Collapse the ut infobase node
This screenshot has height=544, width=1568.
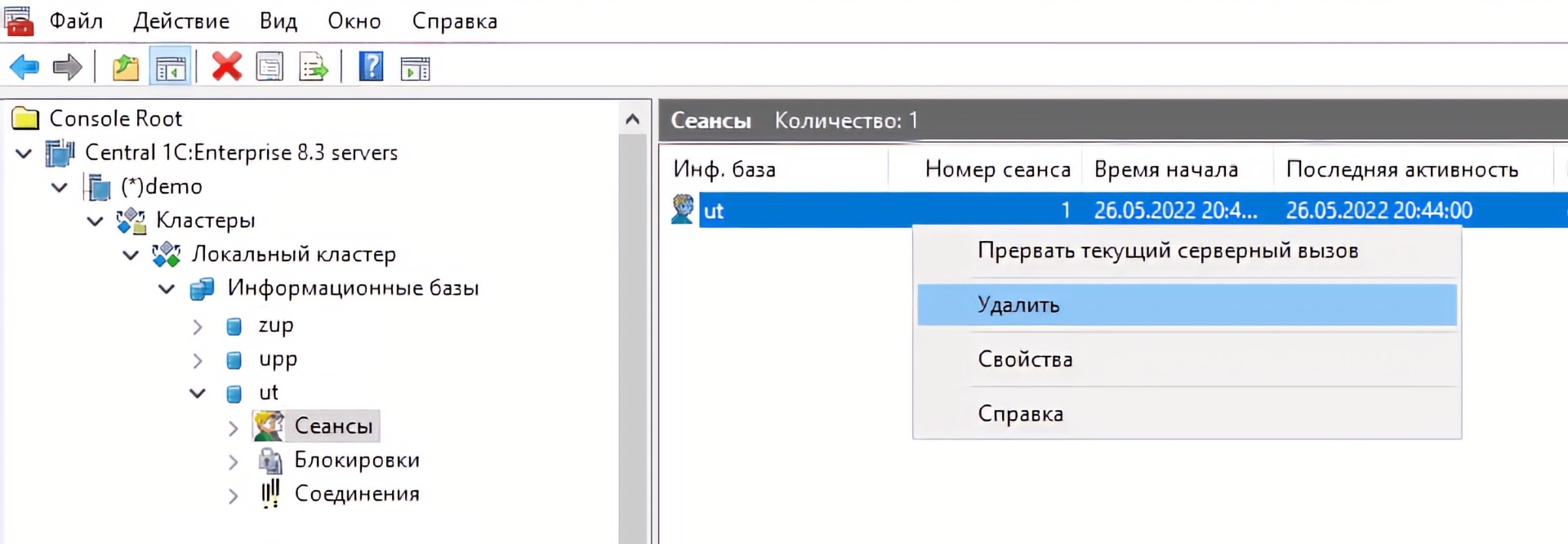[198, 393]
